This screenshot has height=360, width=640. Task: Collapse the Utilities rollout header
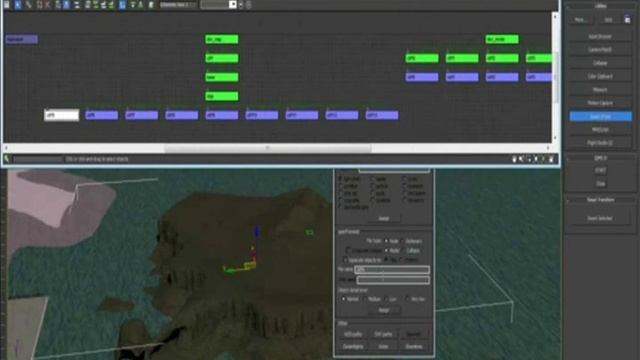600,6
